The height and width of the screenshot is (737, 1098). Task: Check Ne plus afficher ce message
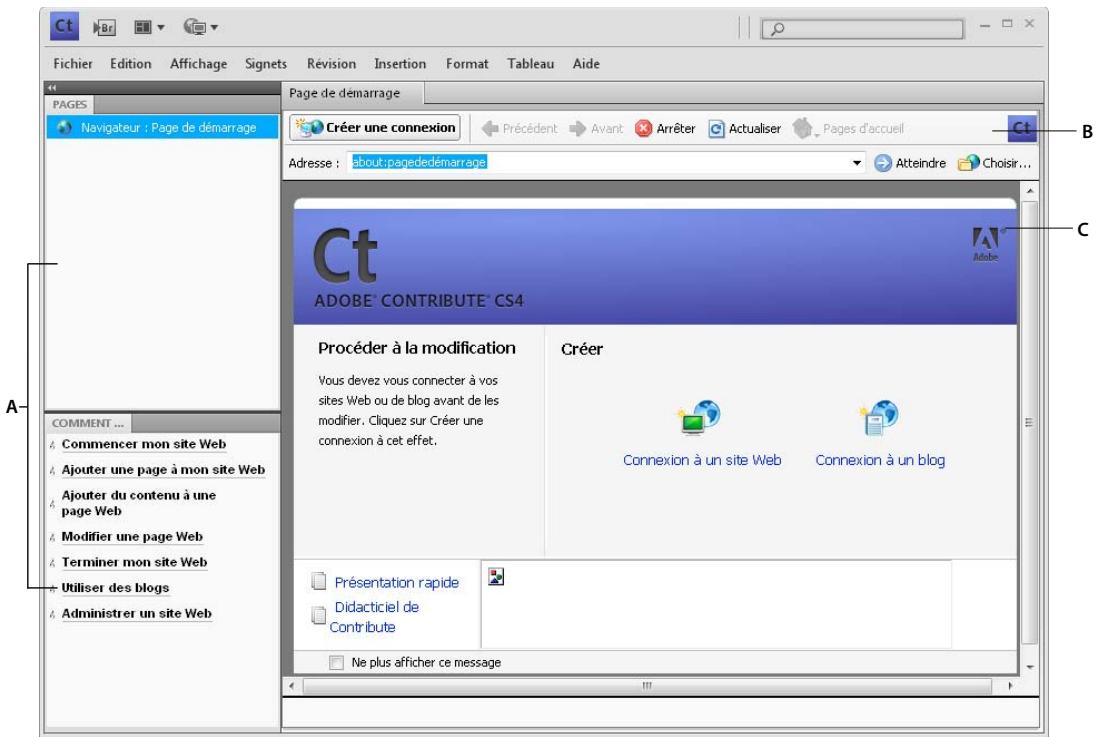(x=336, y=662)
